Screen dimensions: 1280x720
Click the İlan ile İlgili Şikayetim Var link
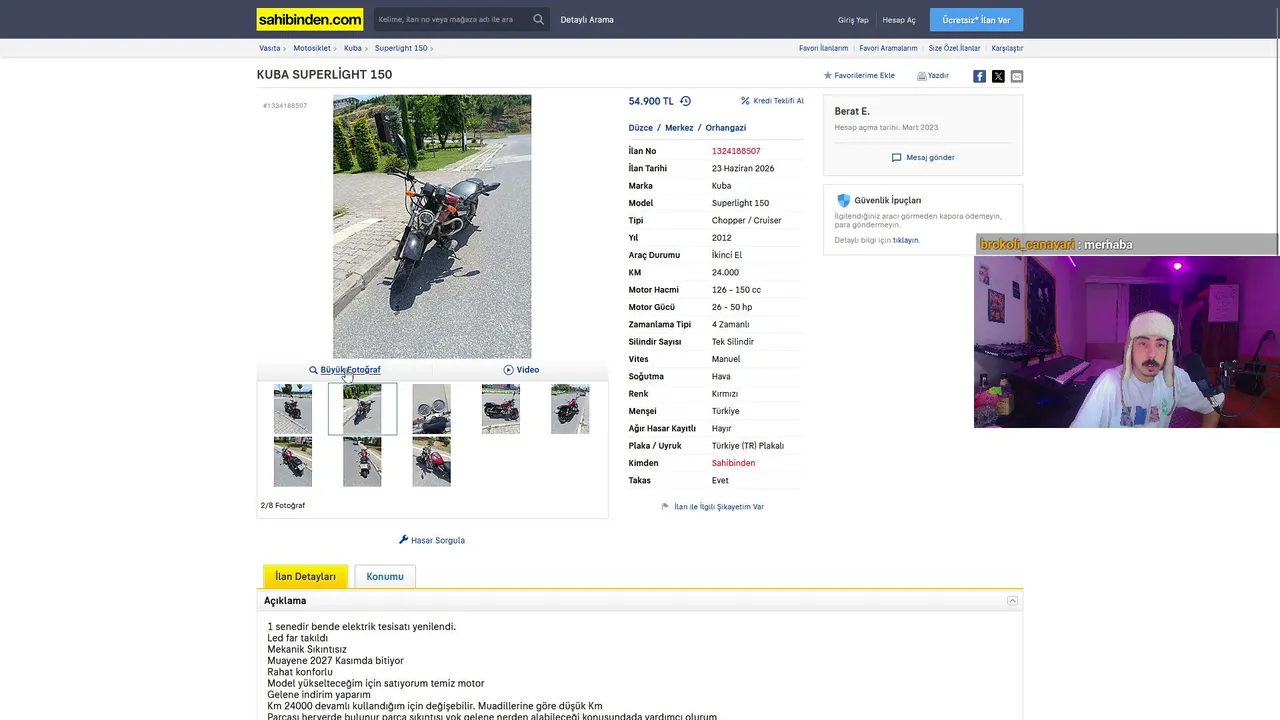coord(712,507)
